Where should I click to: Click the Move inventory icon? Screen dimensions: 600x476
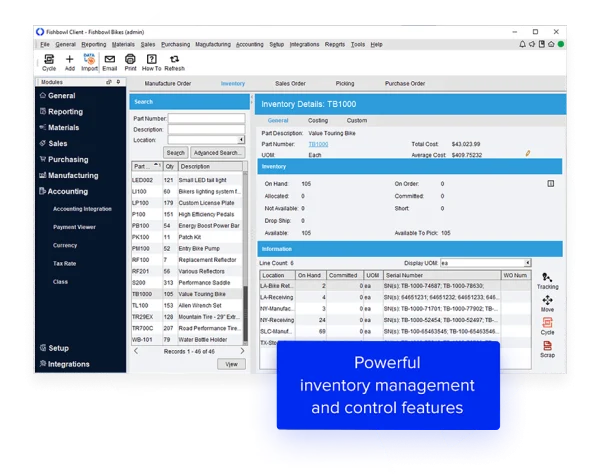[x=547, y=304]
